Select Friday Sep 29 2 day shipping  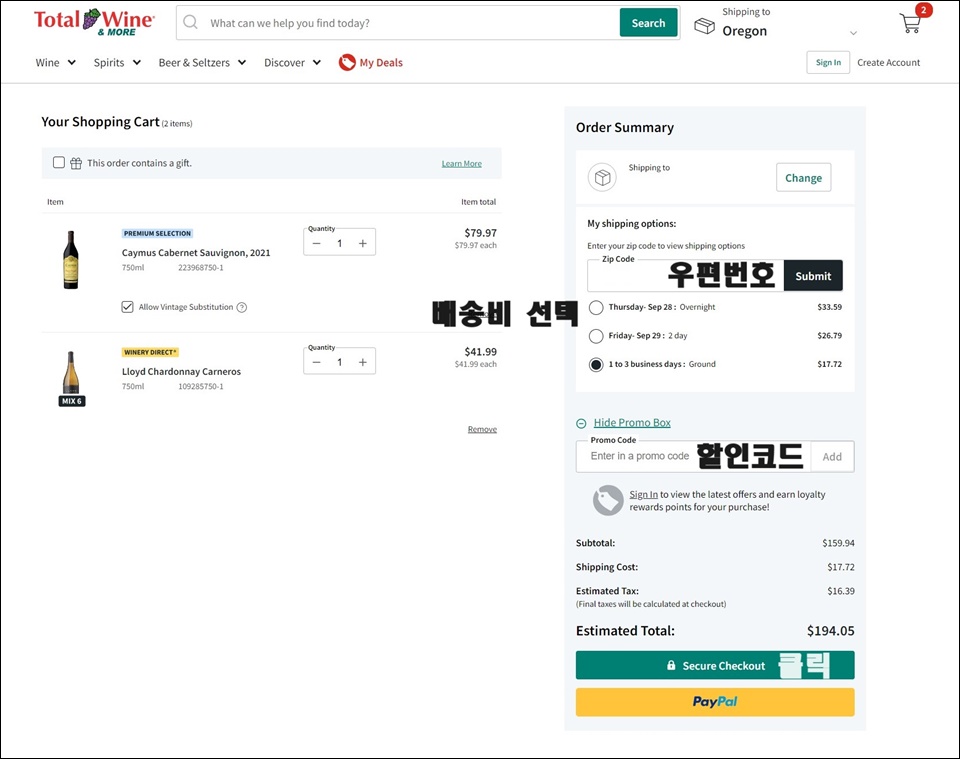(596, 335)
